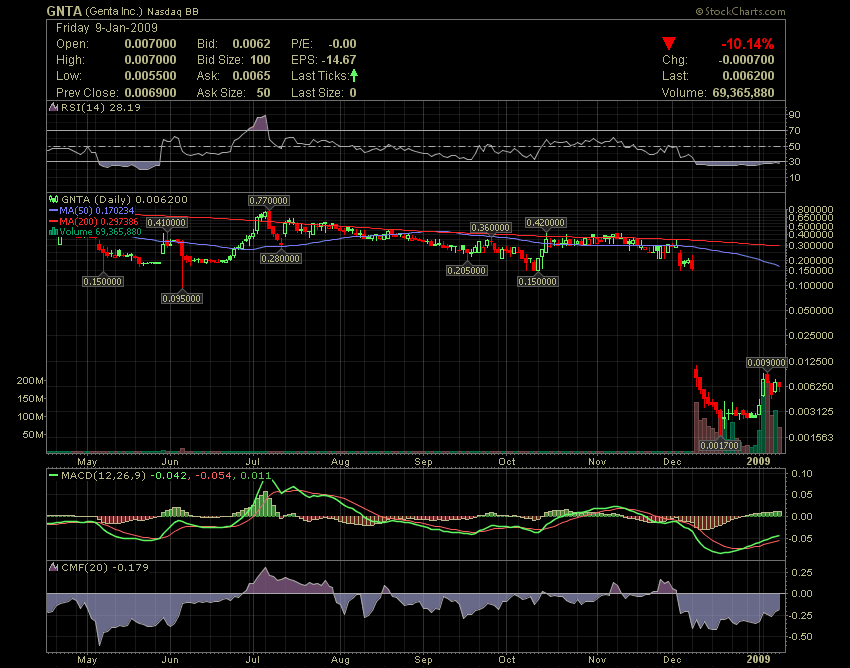Click the red MA(200) legend line
The width and height of the screenshot is (850, 668).
pyautogui.click(x=53, y=221)
